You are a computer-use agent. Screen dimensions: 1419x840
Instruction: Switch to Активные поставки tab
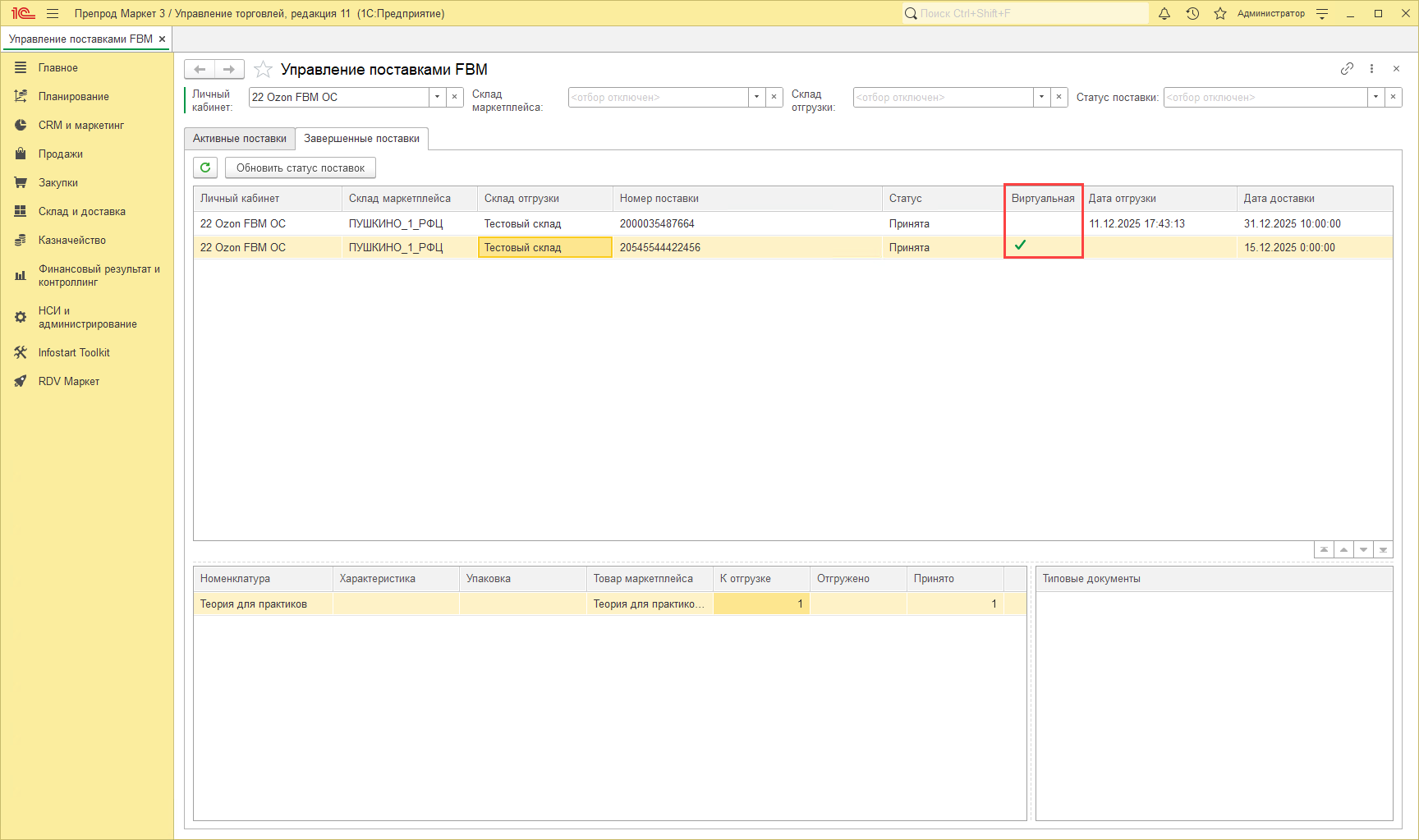239,139
